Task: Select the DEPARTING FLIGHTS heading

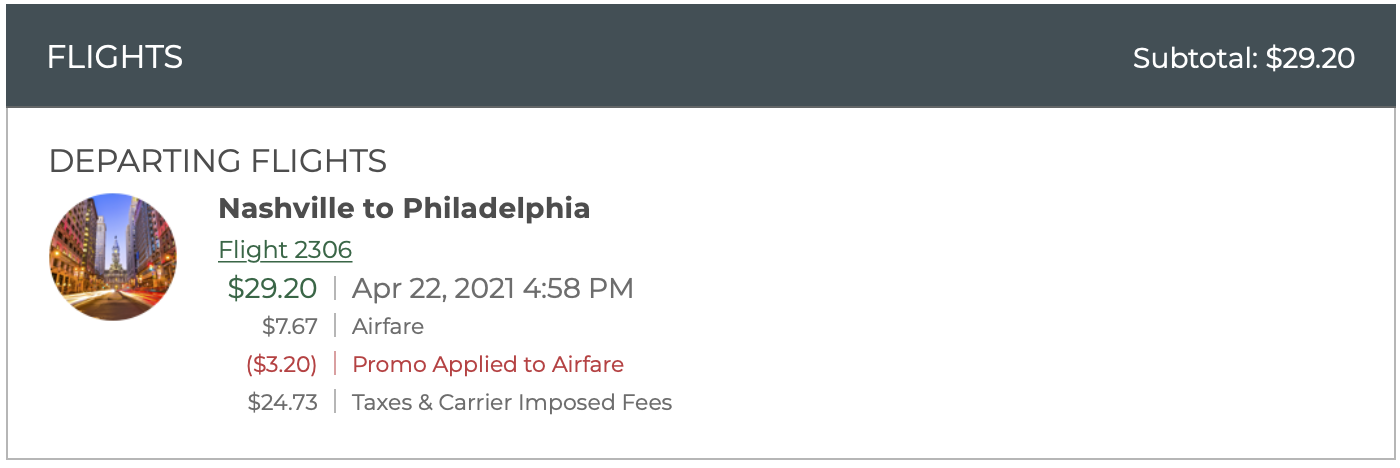Action: pyautogui.click(x=218, y=161)
